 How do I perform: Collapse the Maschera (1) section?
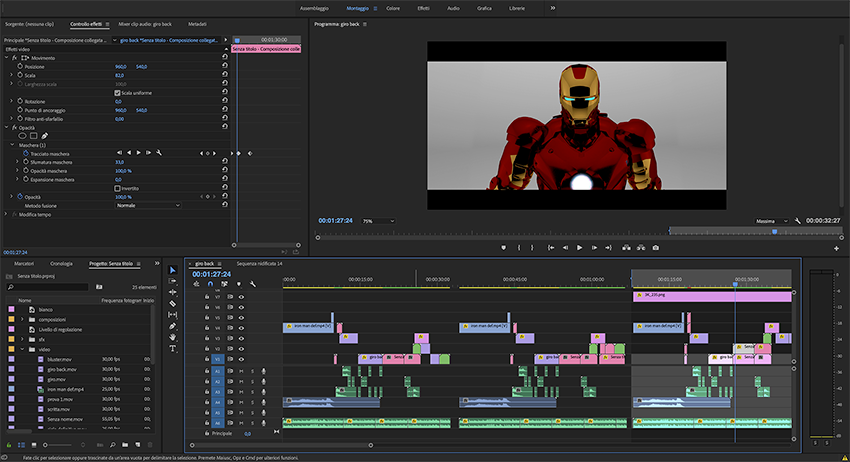12,145
